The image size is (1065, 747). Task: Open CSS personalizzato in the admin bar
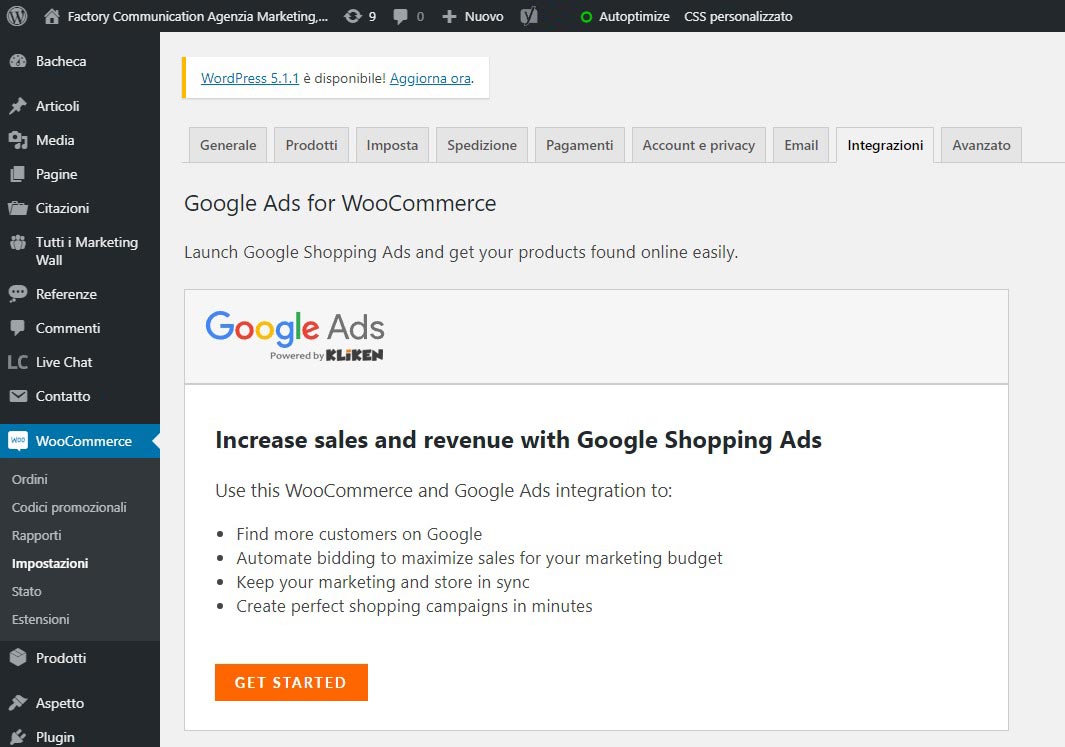738,16
